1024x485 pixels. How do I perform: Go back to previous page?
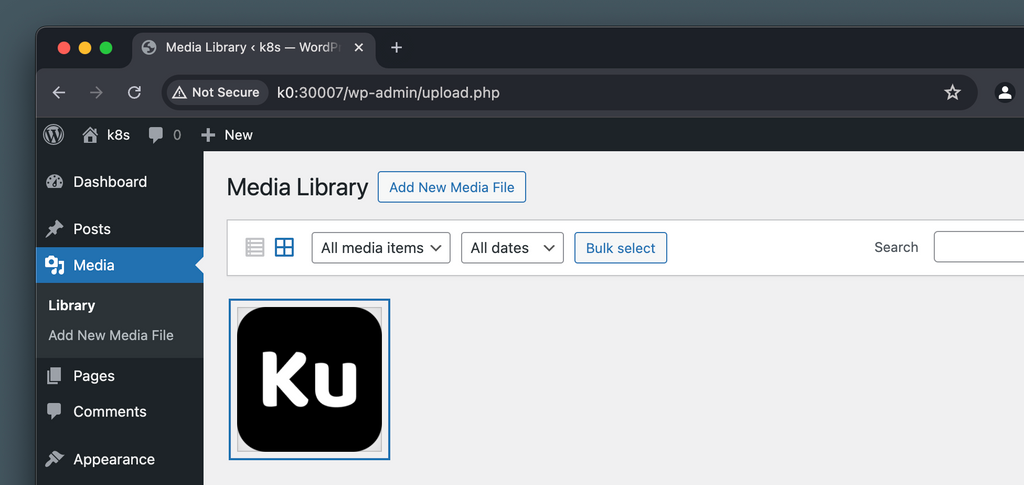click(x=59, y=92)
